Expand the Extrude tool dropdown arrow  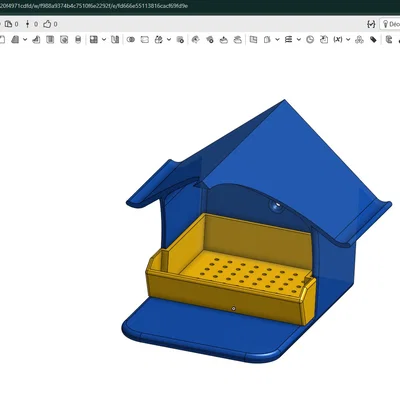(x=25, y=40)
